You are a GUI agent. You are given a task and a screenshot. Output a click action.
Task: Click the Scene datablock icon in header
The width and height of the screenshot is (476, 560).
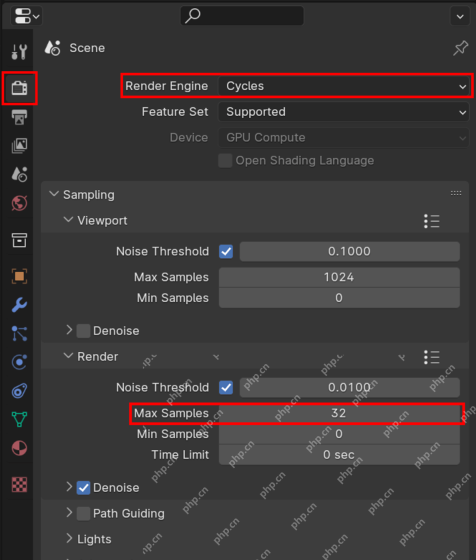tap(53, 48)
